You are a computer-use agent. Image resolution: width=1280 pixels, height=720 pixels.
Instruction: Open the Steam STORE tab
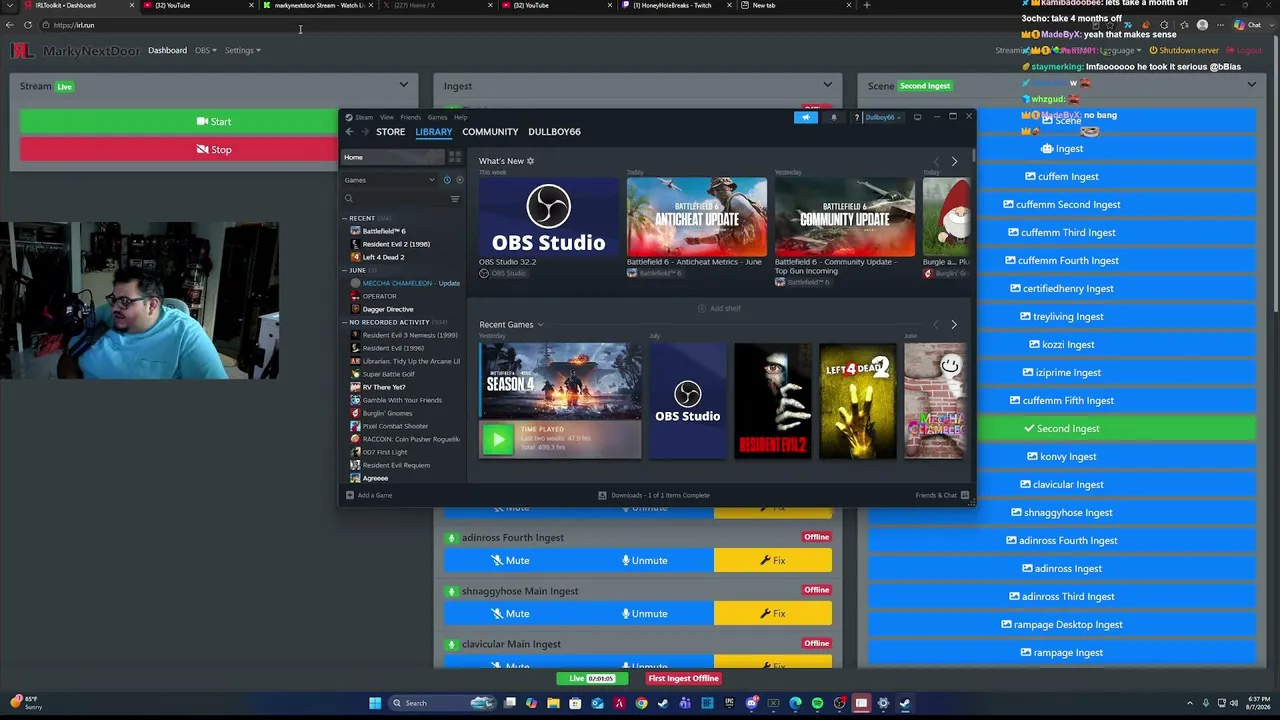[390, 132]
